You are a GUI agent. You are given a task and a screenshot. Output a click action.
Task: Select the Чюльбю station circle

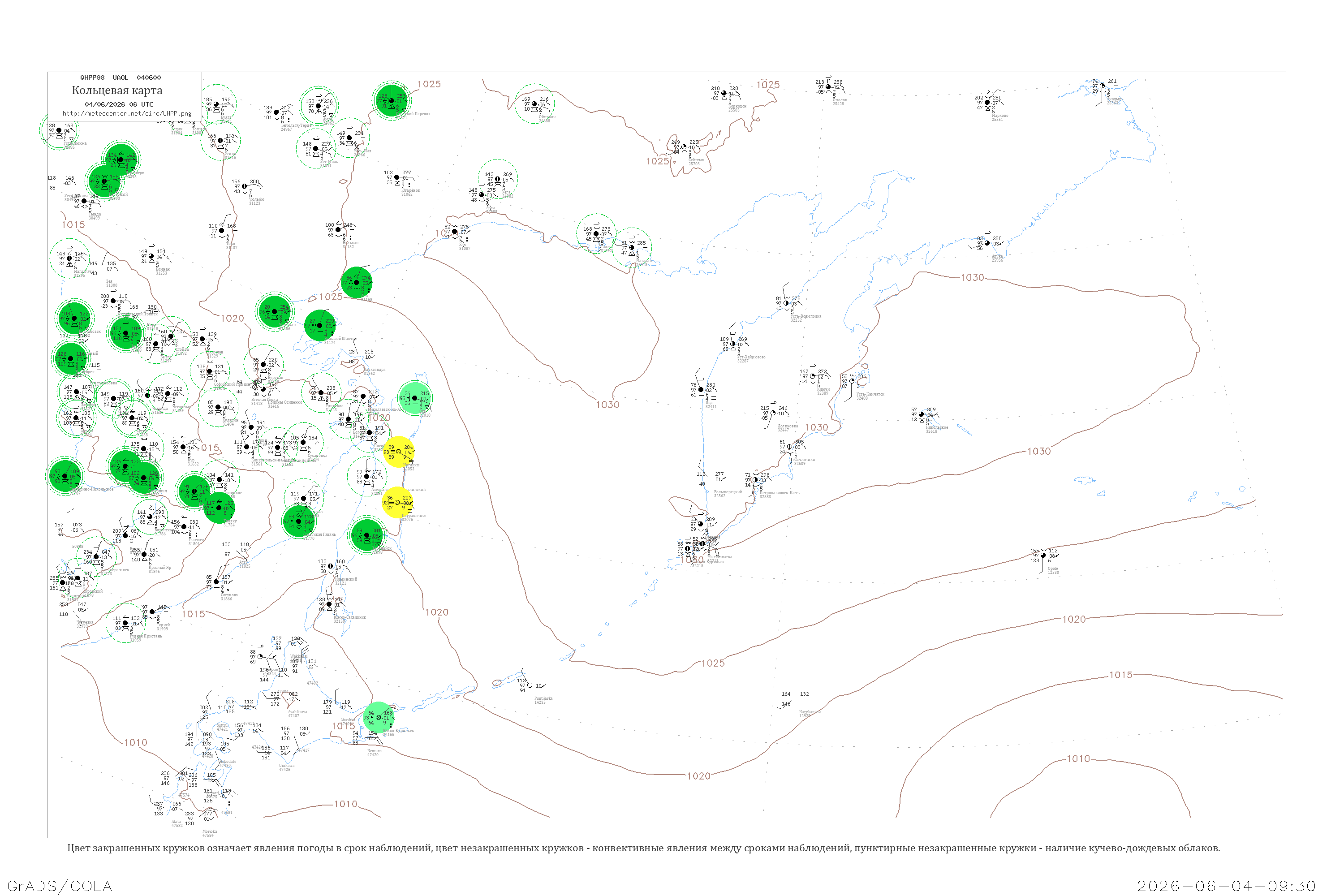coord(245,186)
